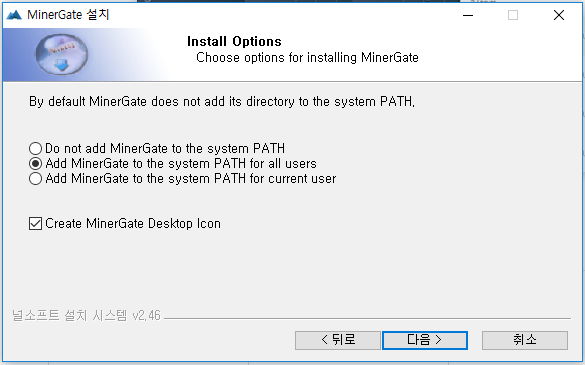Click the MinerGate mountain logo in title bar
585x365 pixels.
tap(14, 15)
